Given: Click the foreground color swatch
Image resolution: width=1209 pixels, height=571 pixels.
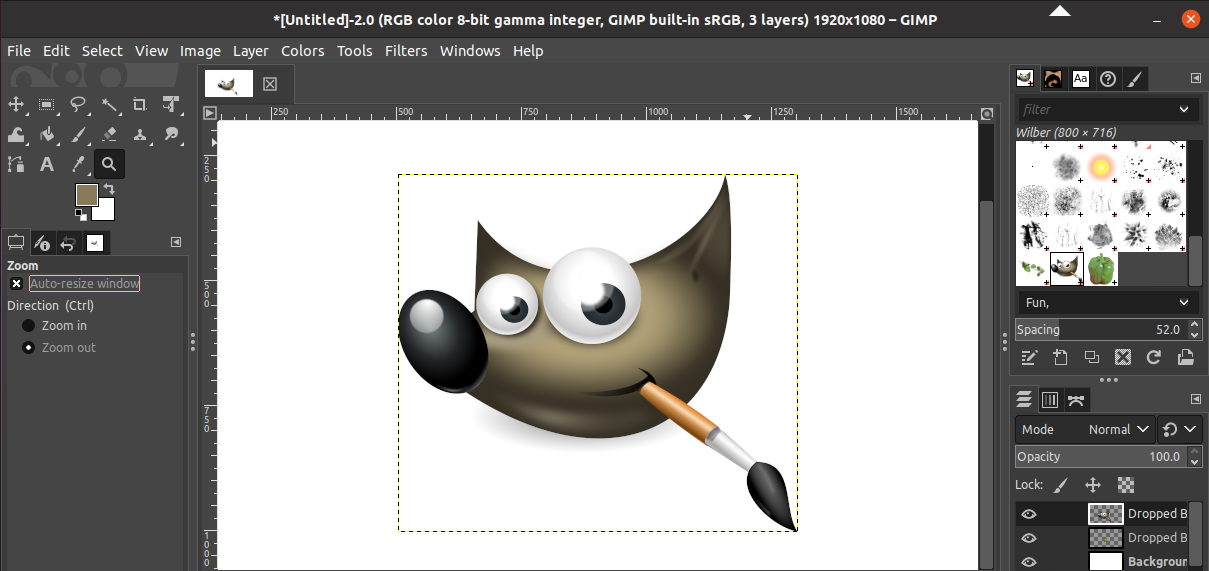Looking at the screenshot, I should [86, 193].
